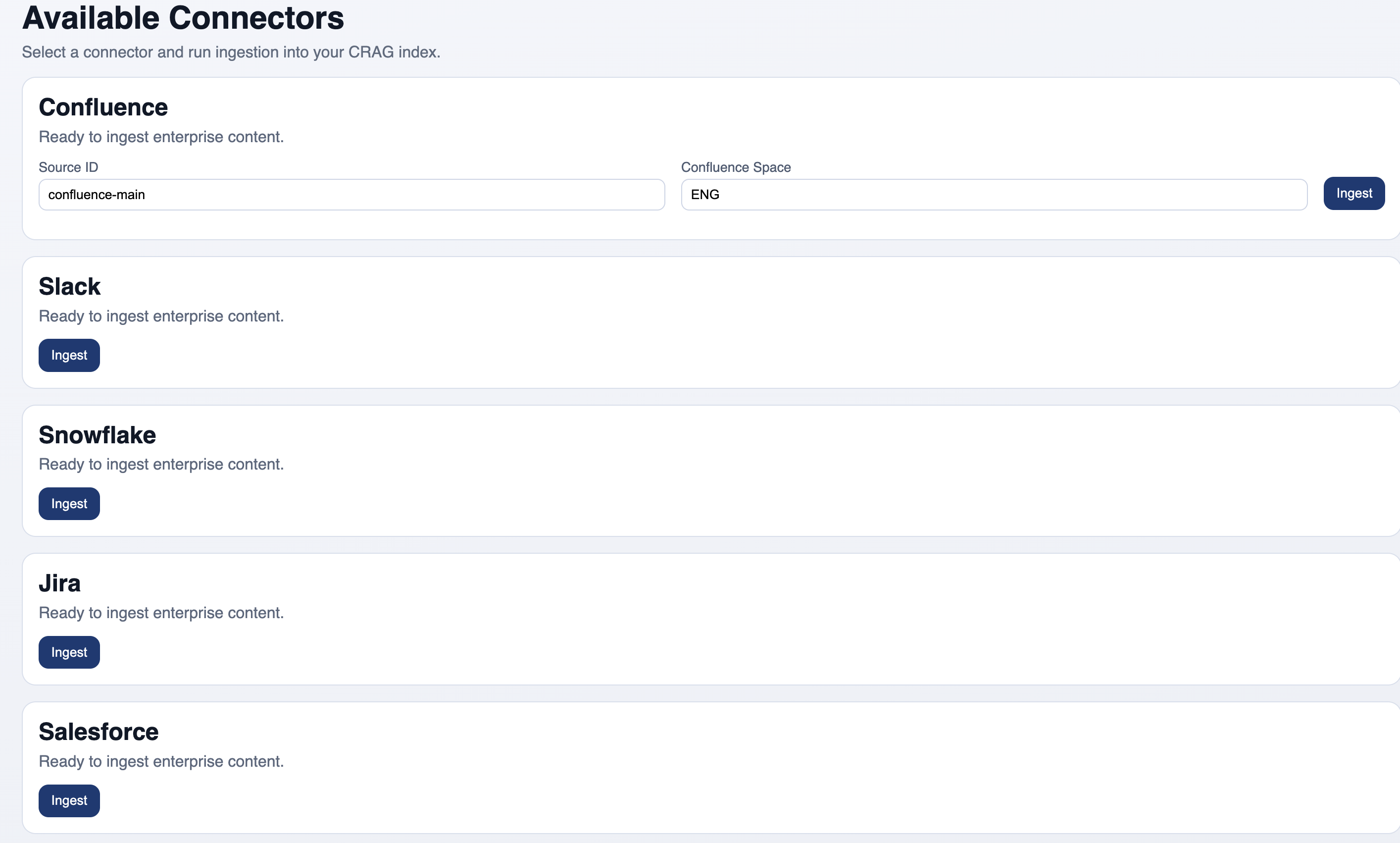
Task: Click the Slack connector heading
Action: coord(69,286)
